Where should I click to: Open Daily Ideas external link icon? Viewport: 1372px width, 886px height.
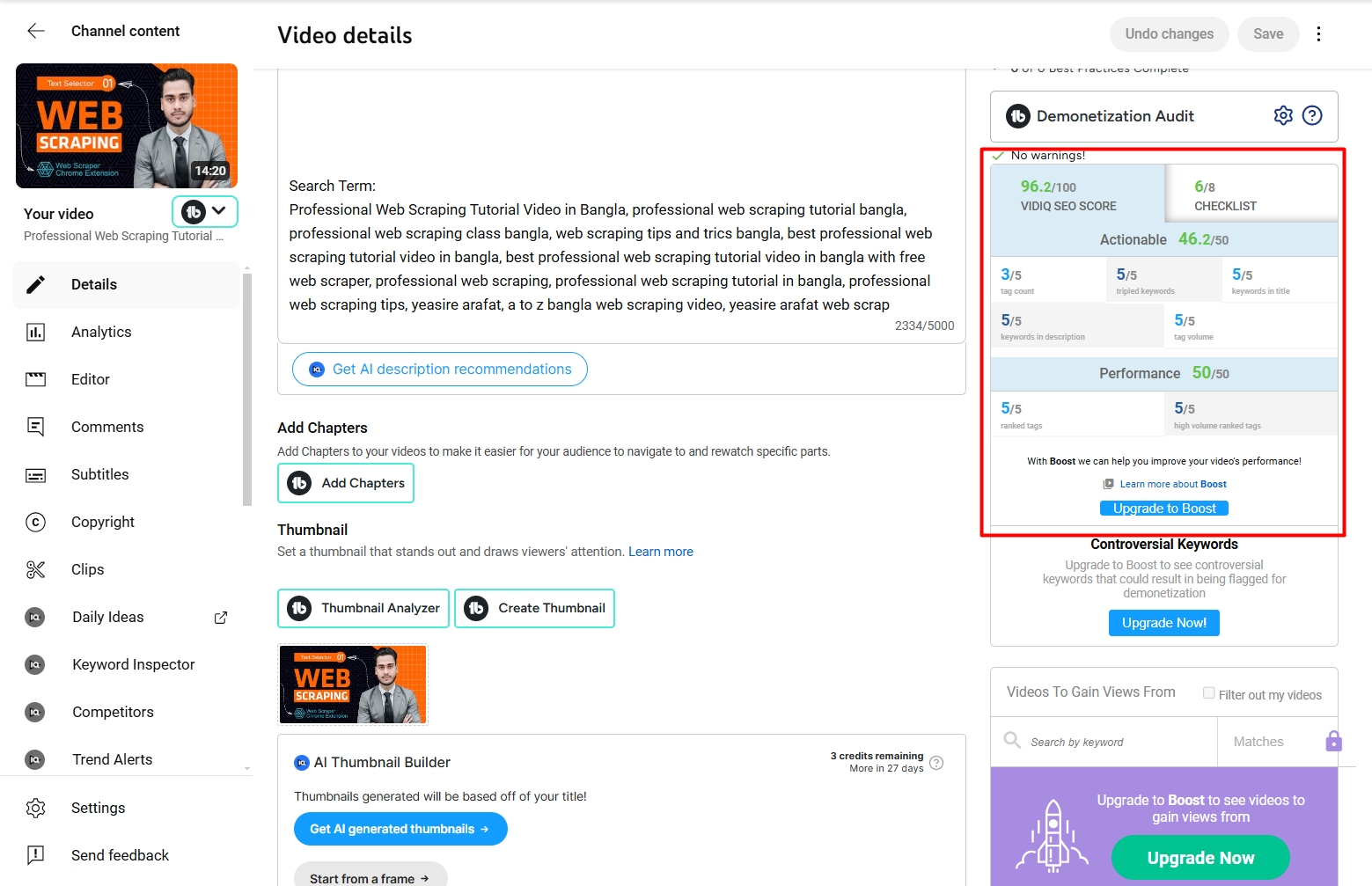point(221,618)
